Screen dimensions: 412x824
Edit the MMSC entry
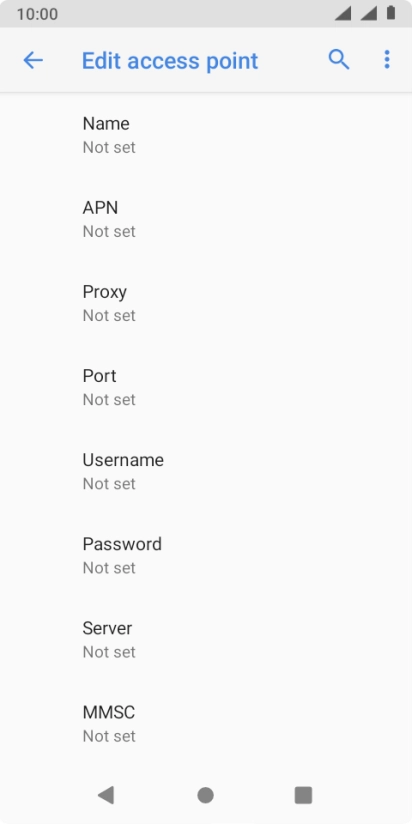[x=206, y=724]
